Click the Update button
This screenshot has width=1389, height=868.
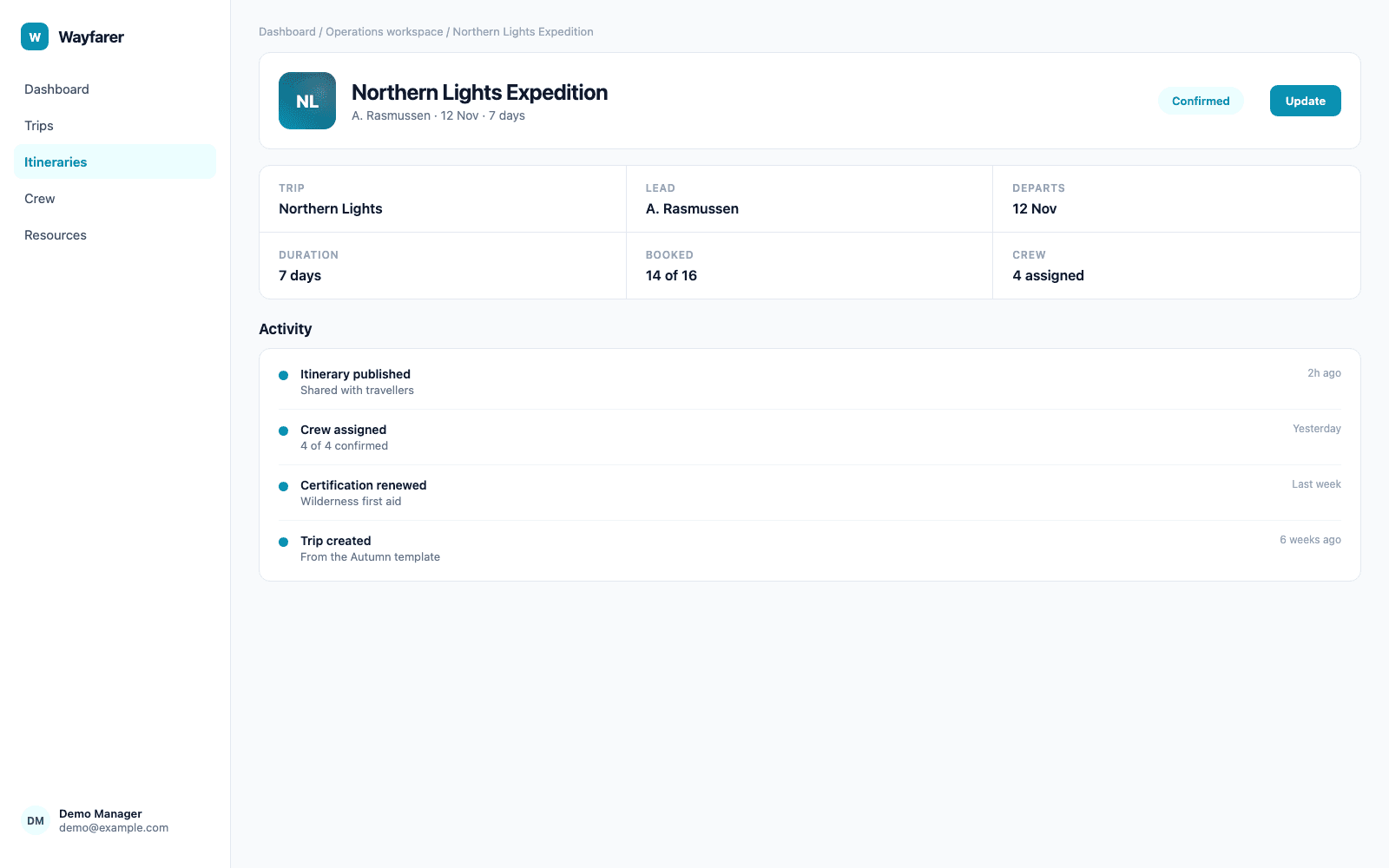tap(1306, 101)
